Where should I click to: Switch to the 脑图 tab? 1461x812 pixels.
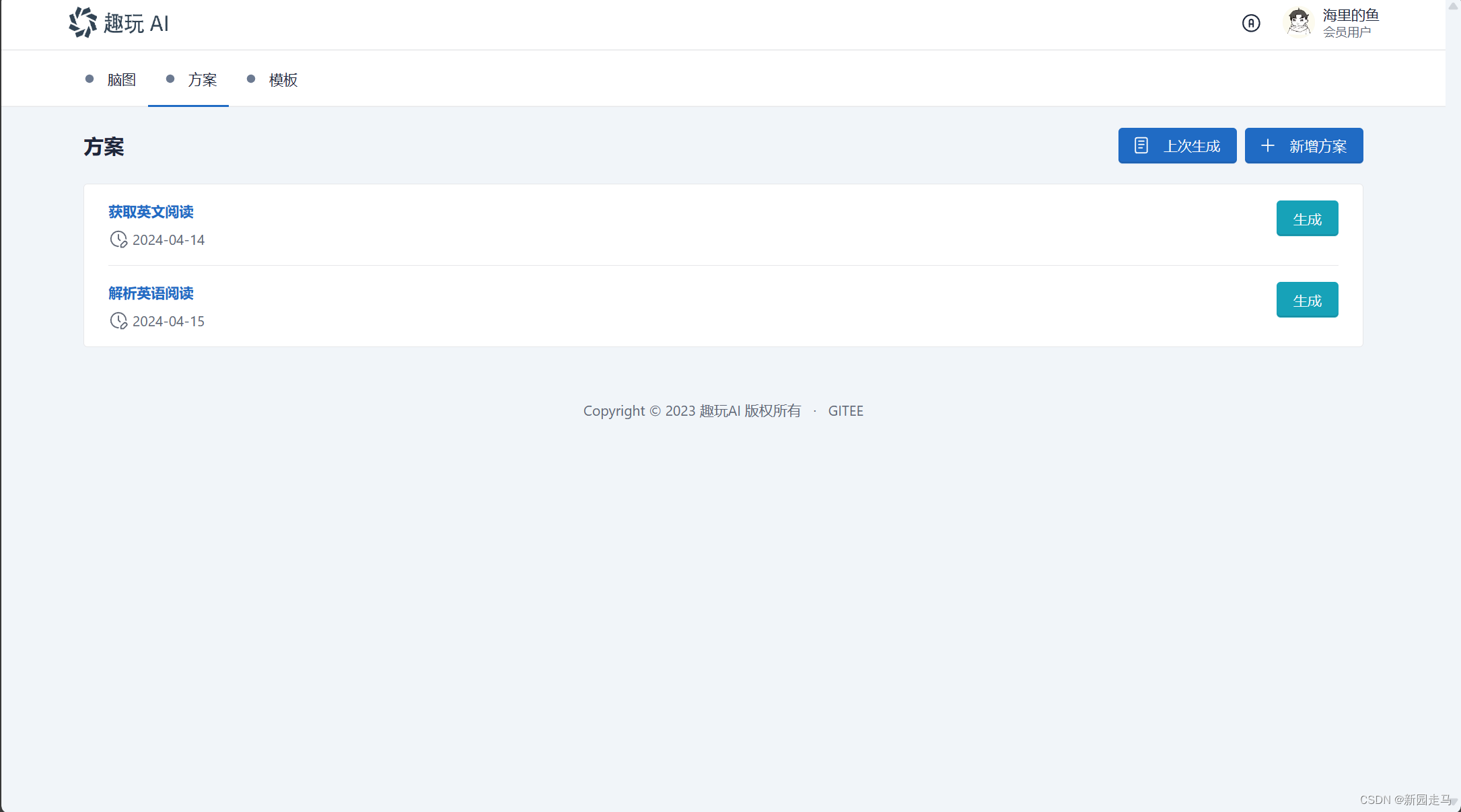tap(121, 80)
